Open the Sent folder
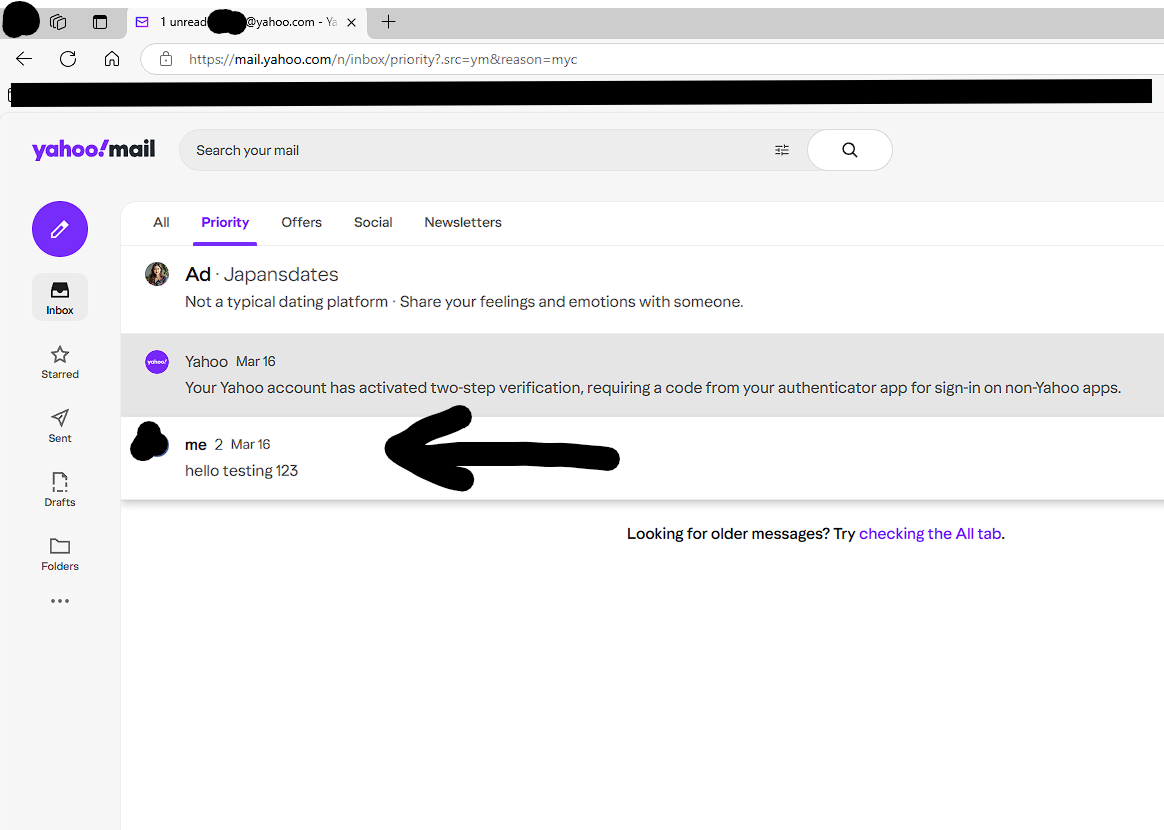 coord(59,426)
